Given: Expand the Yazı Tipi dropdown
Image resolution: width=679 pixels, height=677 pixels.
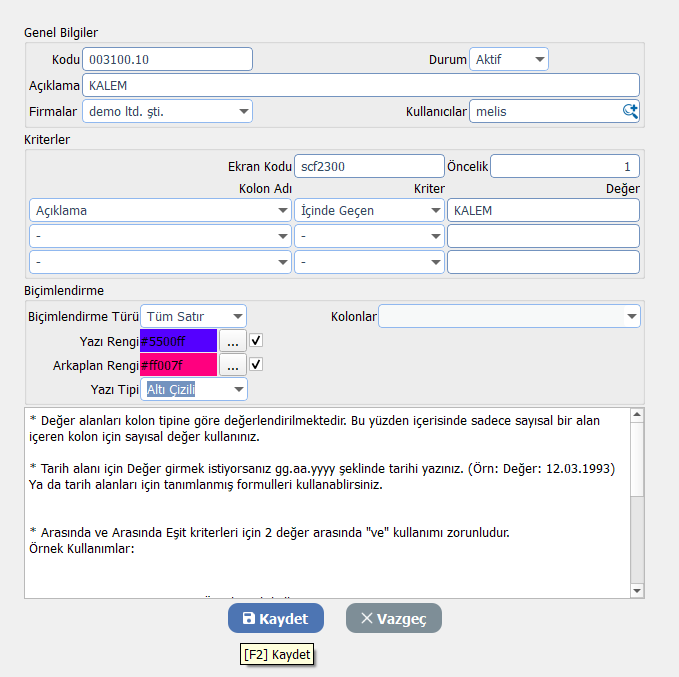Looking at the screenshot, I should click(194, 389).
